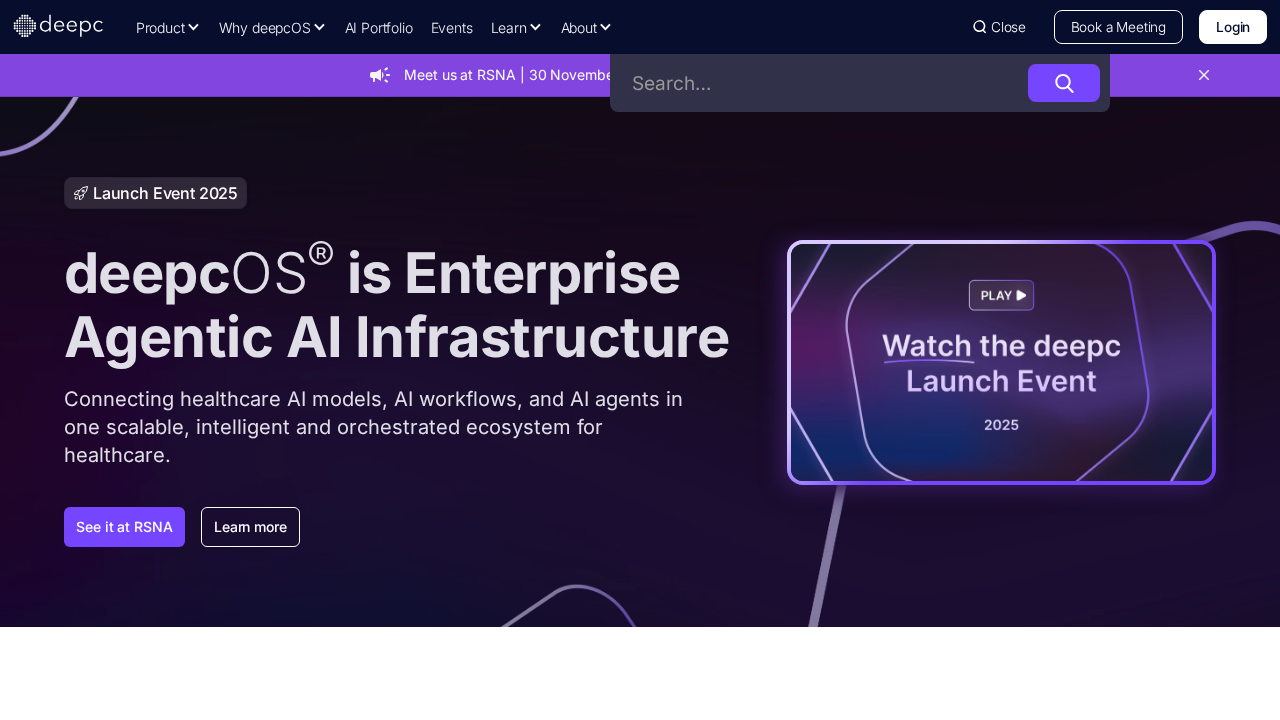
Task: Focus the Search input field
Action: (x=820, y=83)
